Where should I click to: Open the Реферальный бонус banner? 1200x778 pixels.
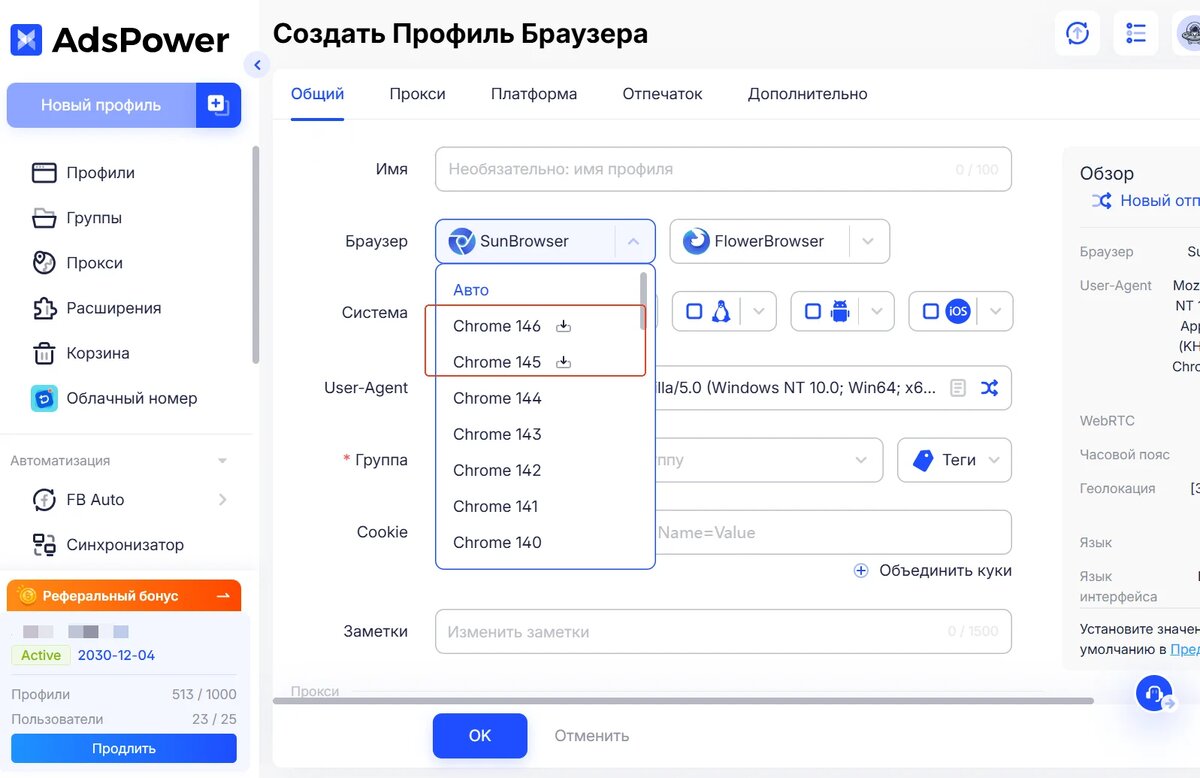[124, 596]
